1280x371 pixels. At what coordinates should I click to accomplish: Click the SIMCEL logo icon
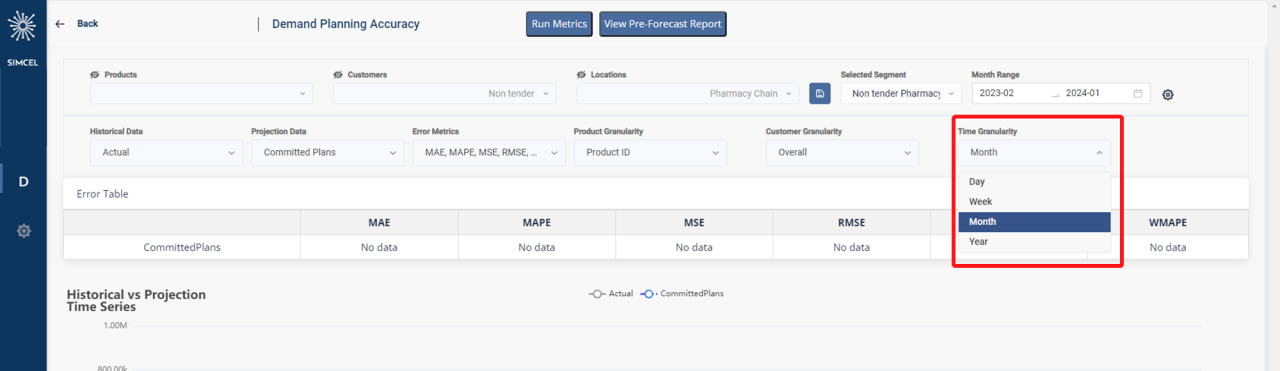pyautogui.click(x=23, y=26)
